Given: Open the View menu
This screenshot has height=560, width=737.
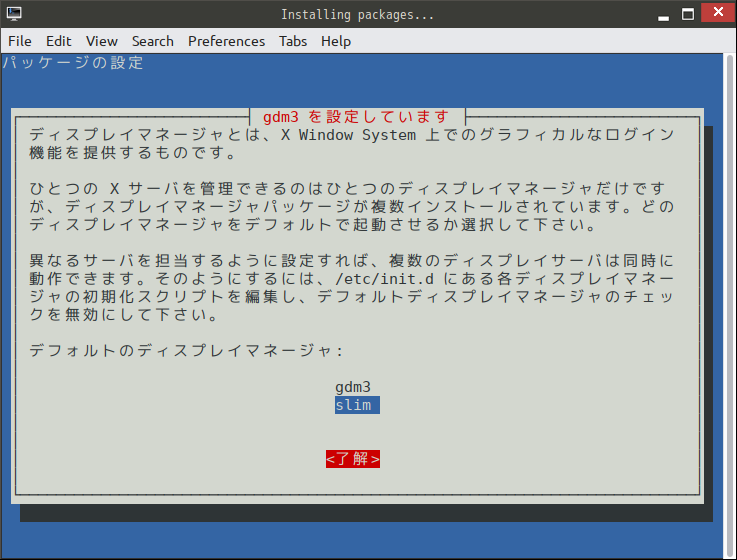Looking at the screenshot, I should click(x=102, y=41).
